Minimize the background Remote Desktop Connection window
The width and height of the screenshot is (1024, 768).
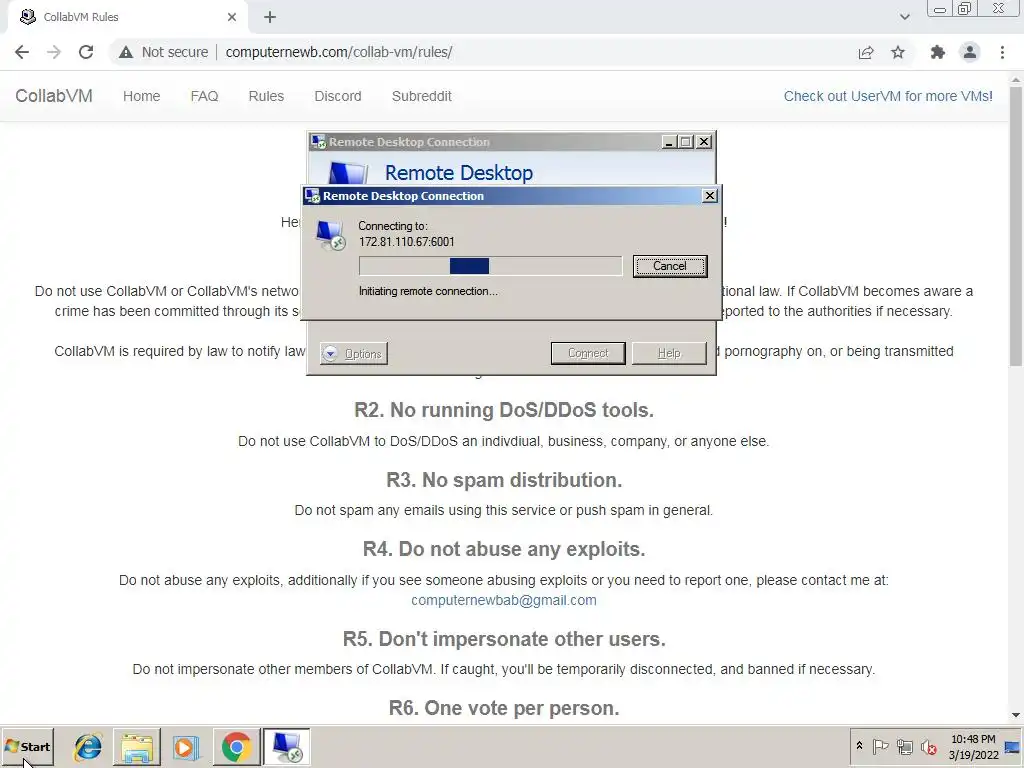tap(669, 142)
